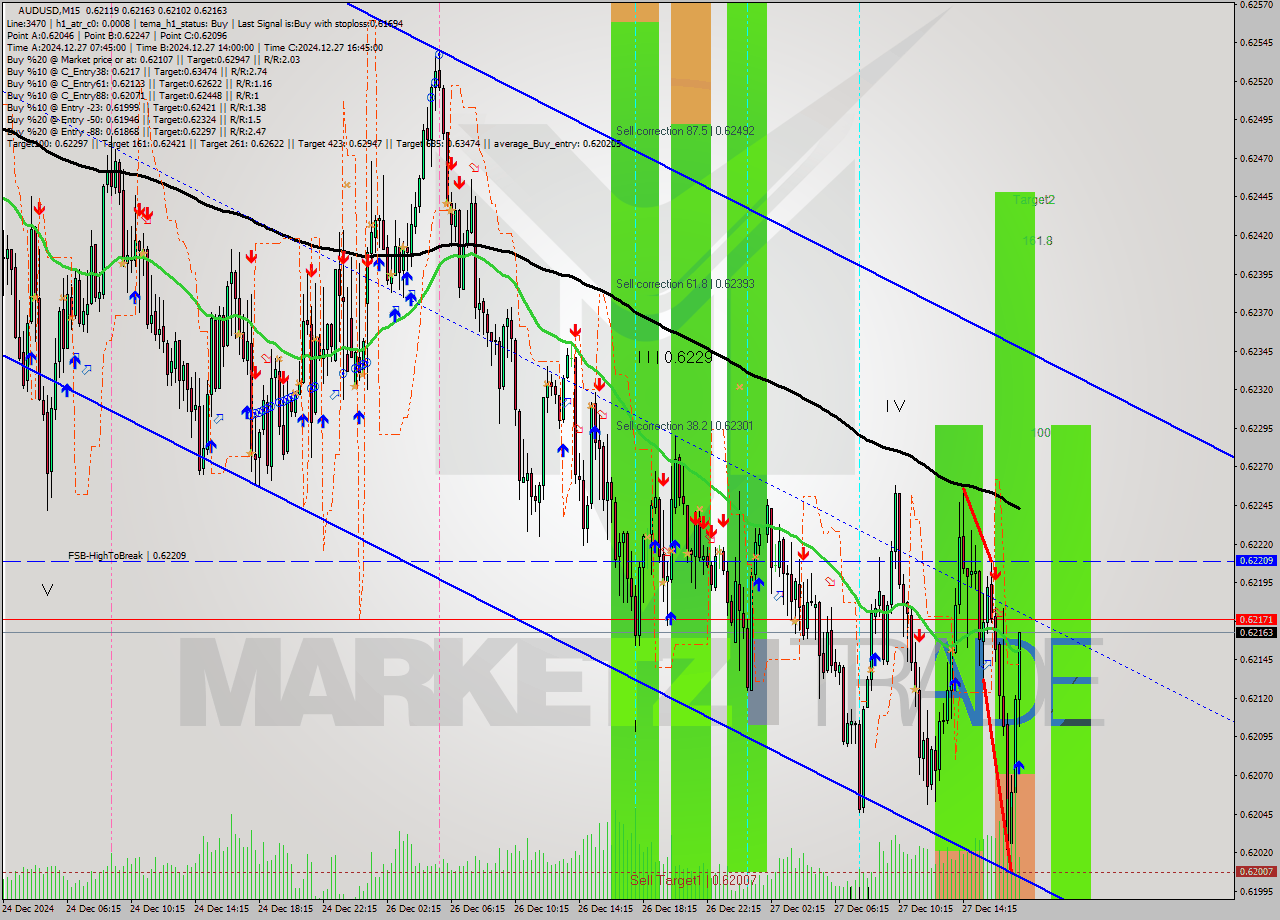The image size is (1280, 920).
Task: Click the 0.62570 price scale value
Action: [1256, 4]
